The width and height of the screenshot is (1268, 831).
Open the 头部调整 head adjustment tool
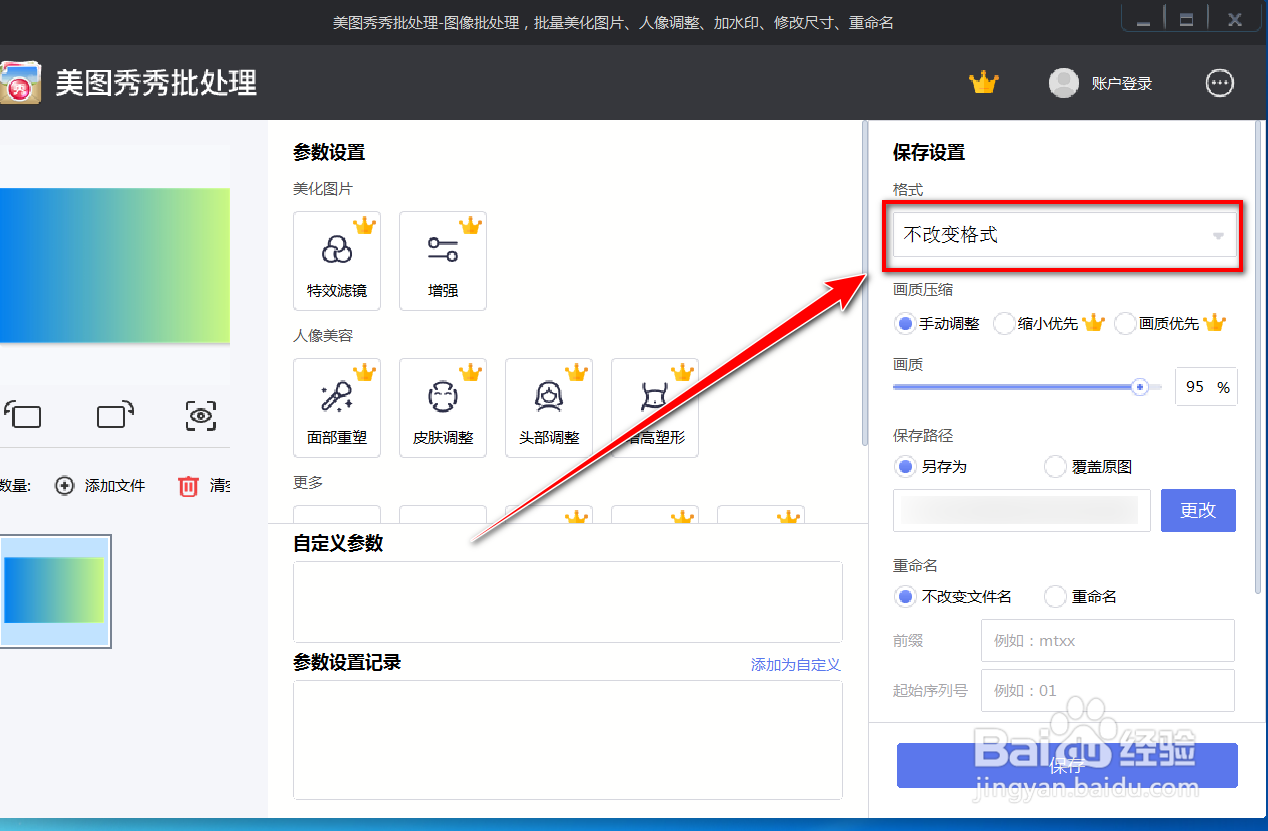point(549,408)
